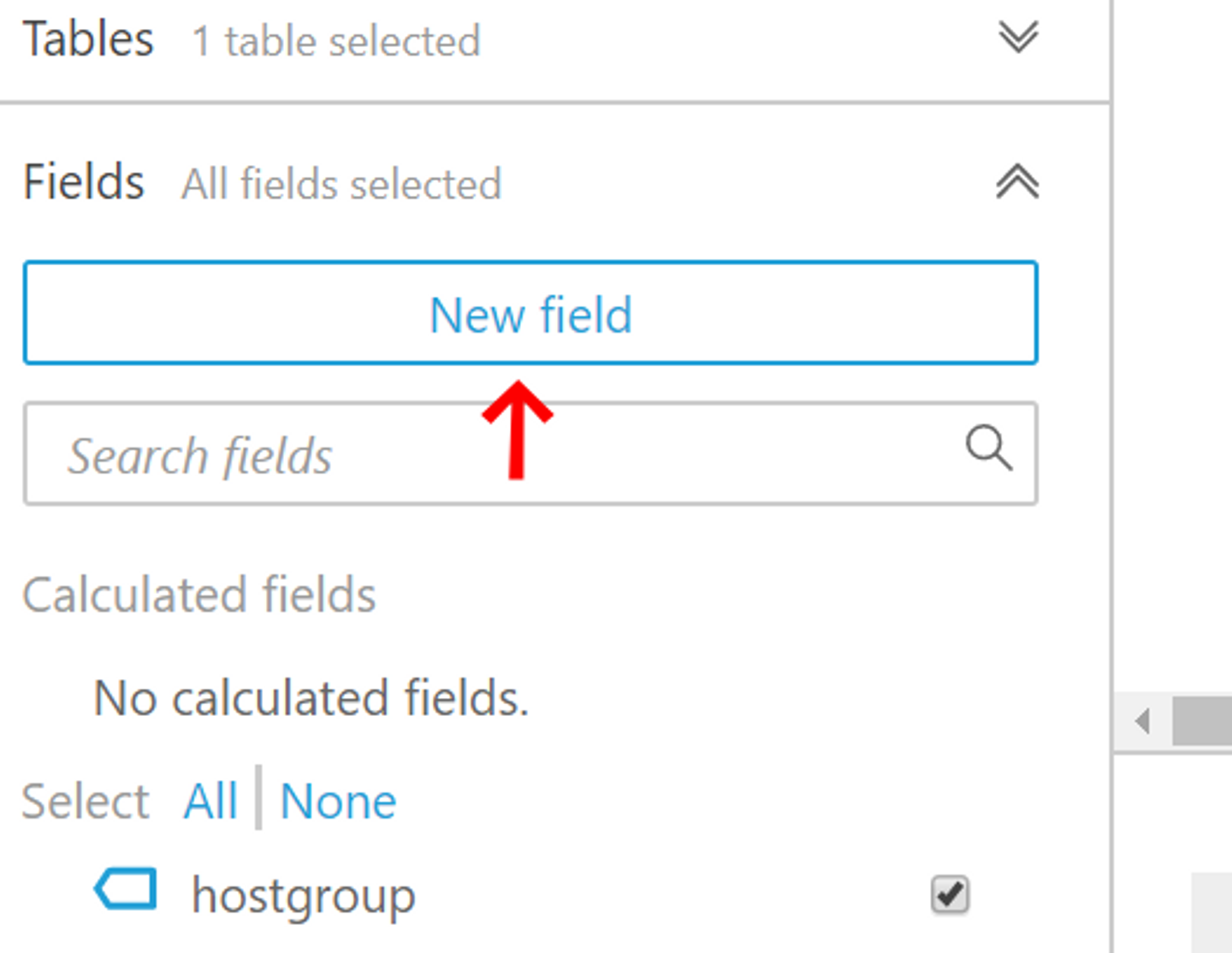This screenshot has width=1232, height=953.
Task: Collapse the Fields section chevron
Action: tap(1017, 181)
